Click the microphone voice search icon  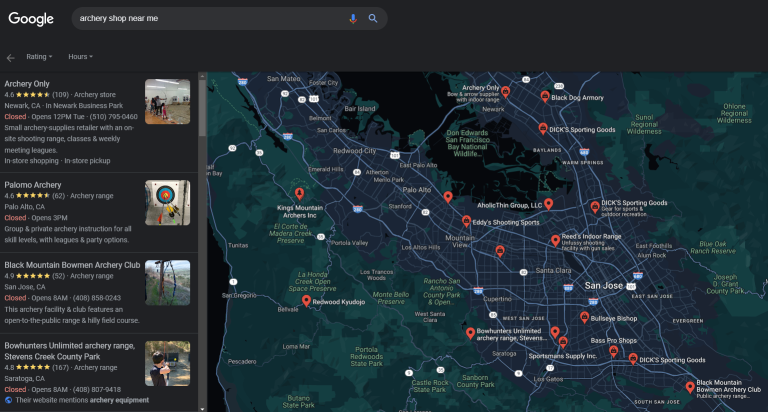353,19
